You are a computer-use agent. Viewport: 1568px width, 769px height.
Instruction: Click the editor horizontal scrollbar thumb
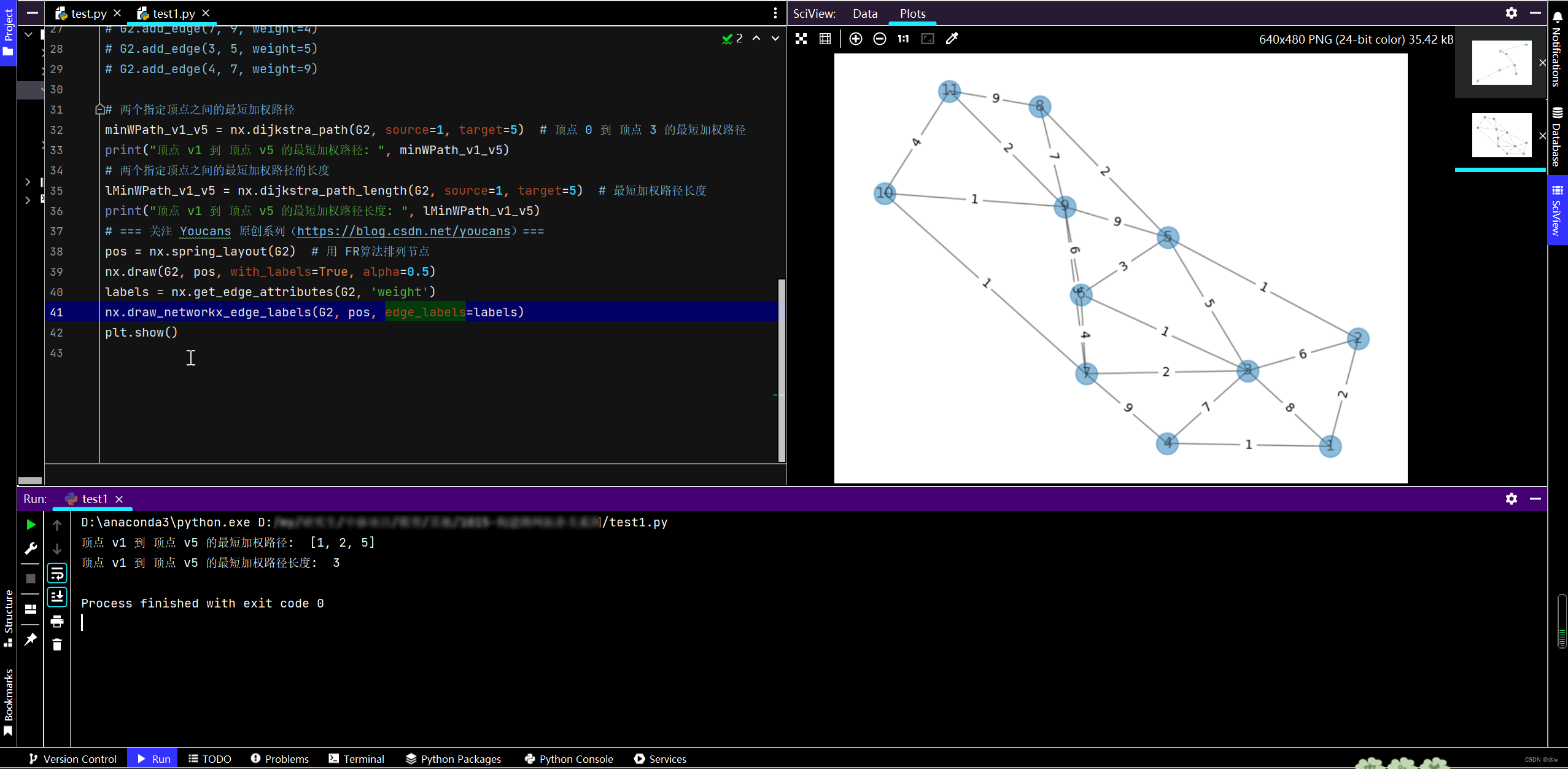[x=30, y=480]
